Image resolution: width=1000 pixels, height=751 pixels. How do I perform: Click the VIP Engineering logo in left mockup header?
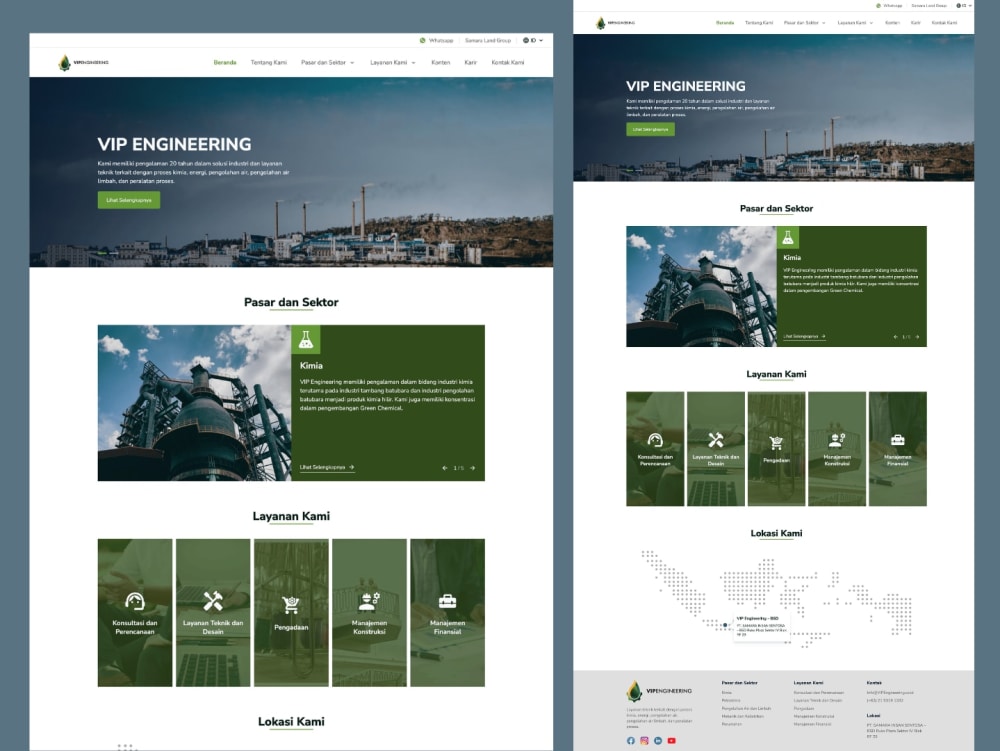click(84, 62)
